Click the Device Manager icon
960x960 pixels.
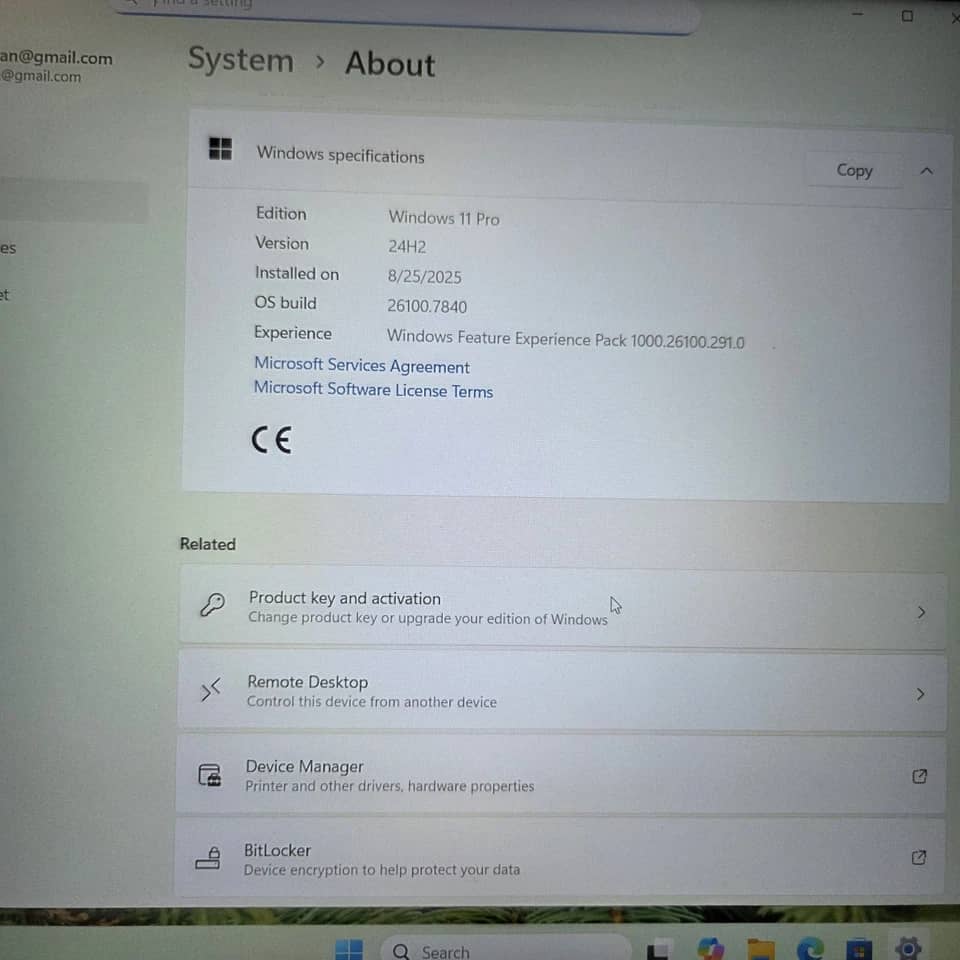(x=209, y=774)
